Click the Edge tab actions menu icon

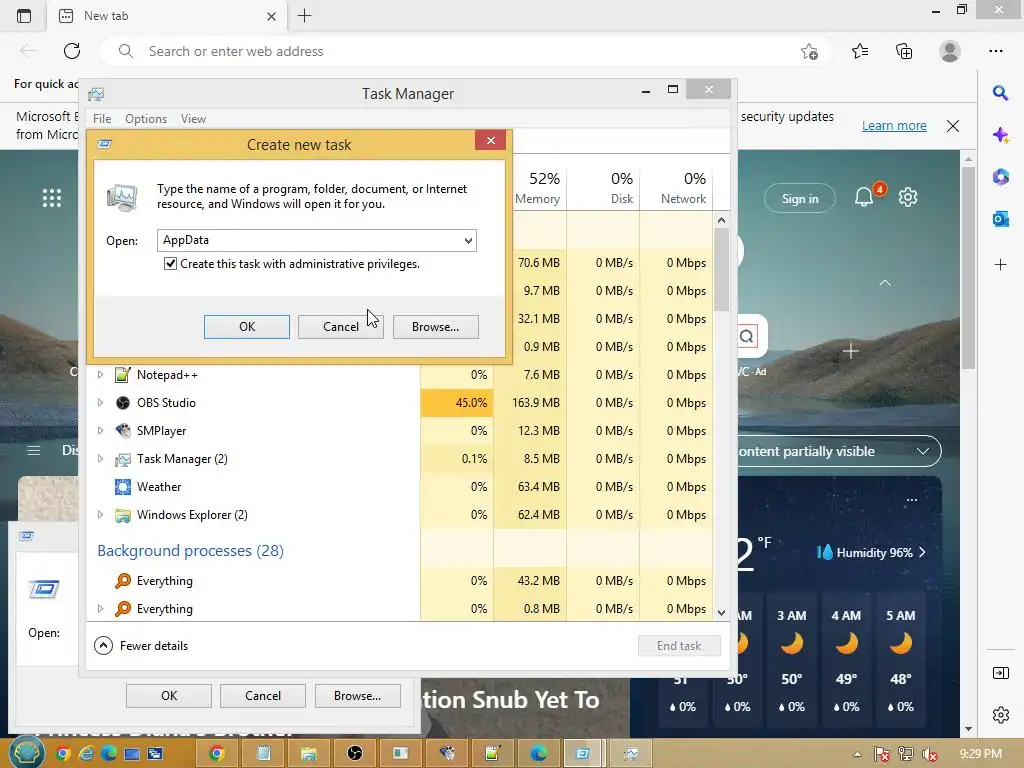point(24,16)
